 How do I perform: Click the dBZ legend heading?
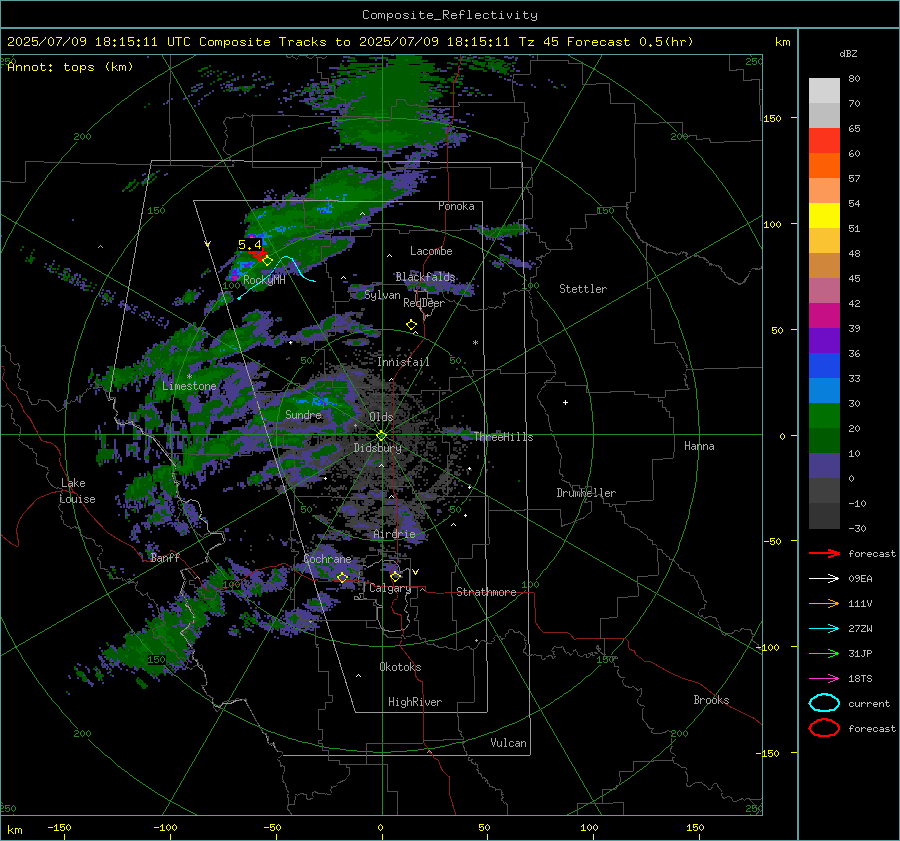coord(848,53)
